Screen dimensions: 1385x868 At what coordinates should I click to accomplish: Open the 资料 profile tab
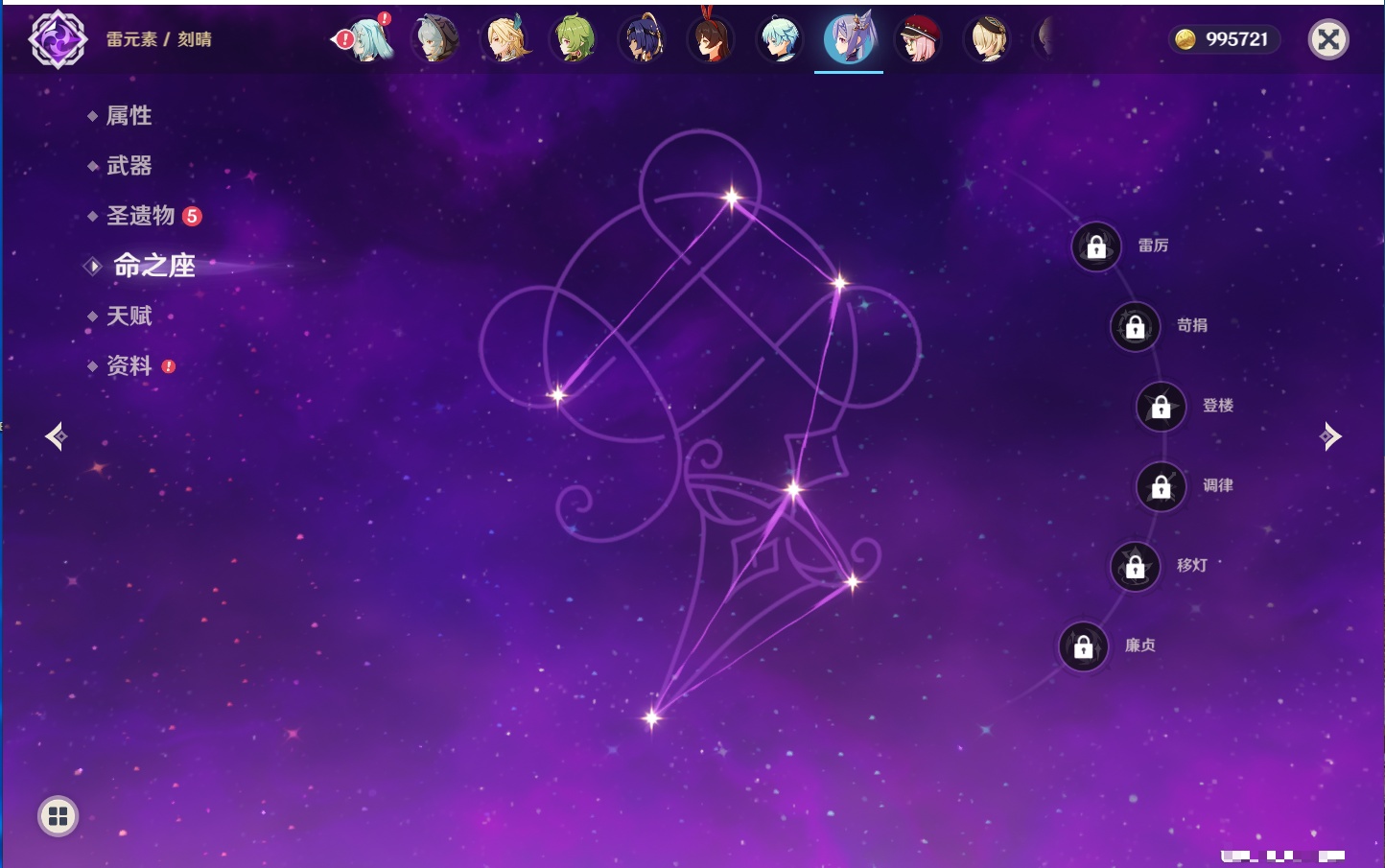click(x=129, y=365)
